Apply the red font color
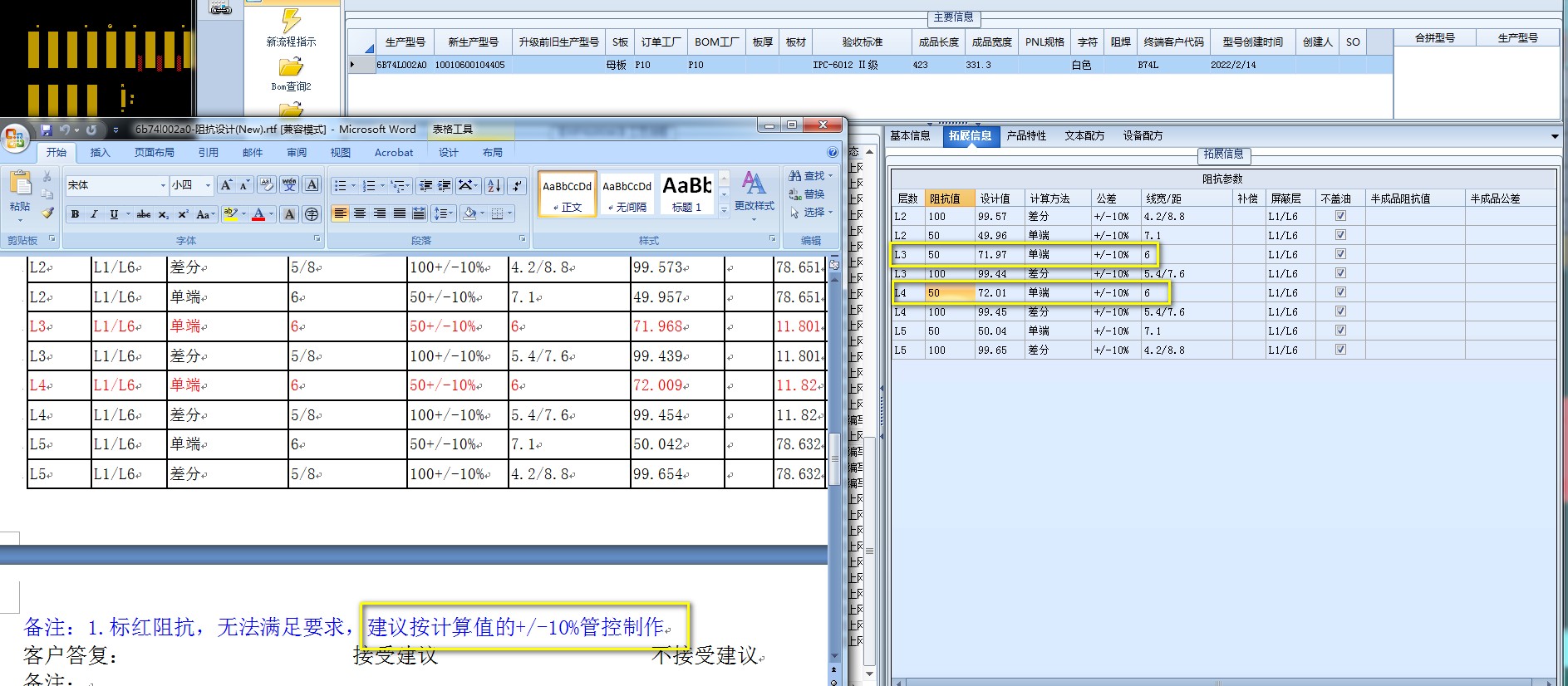The height and width of the screenshot is (686, 1568). (x=258, y=214)
